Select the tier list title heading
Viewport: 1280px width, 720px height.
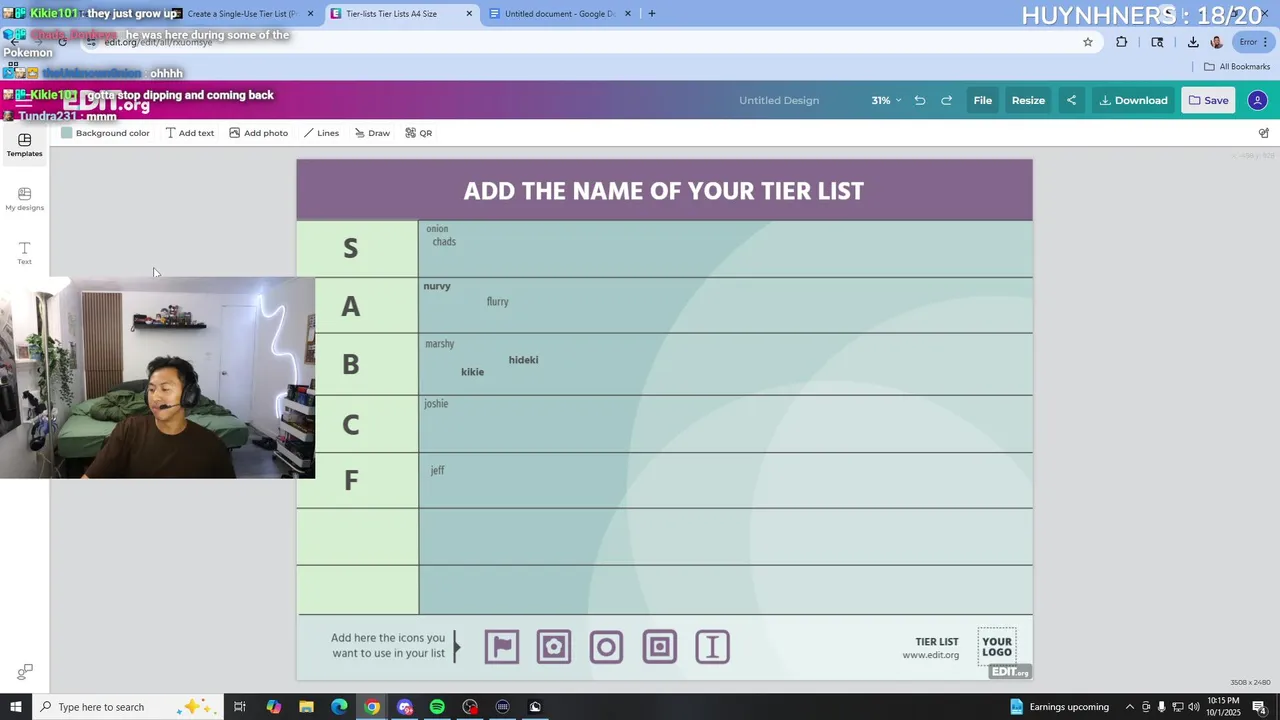click(663, 191)
